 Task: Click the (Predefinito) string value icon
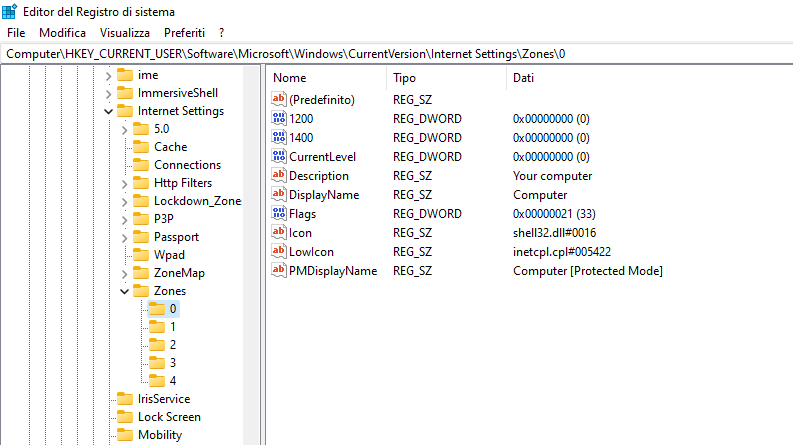279,99
